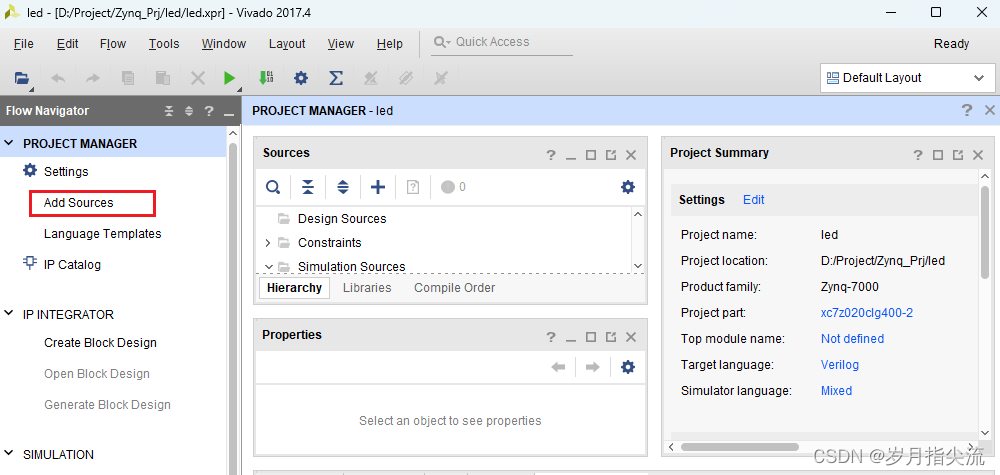This screenshot has height=475, width=1000.
Task: Click the Edit link beside Settings
Action: coord(753,200)
